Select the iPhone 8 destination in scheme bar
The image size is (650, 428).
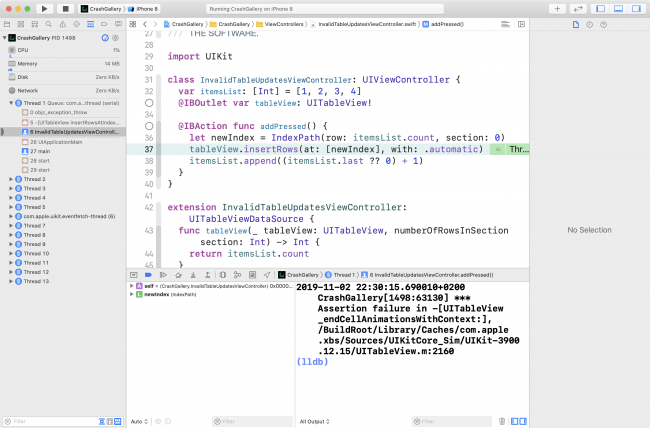click(x=142, y=8)
